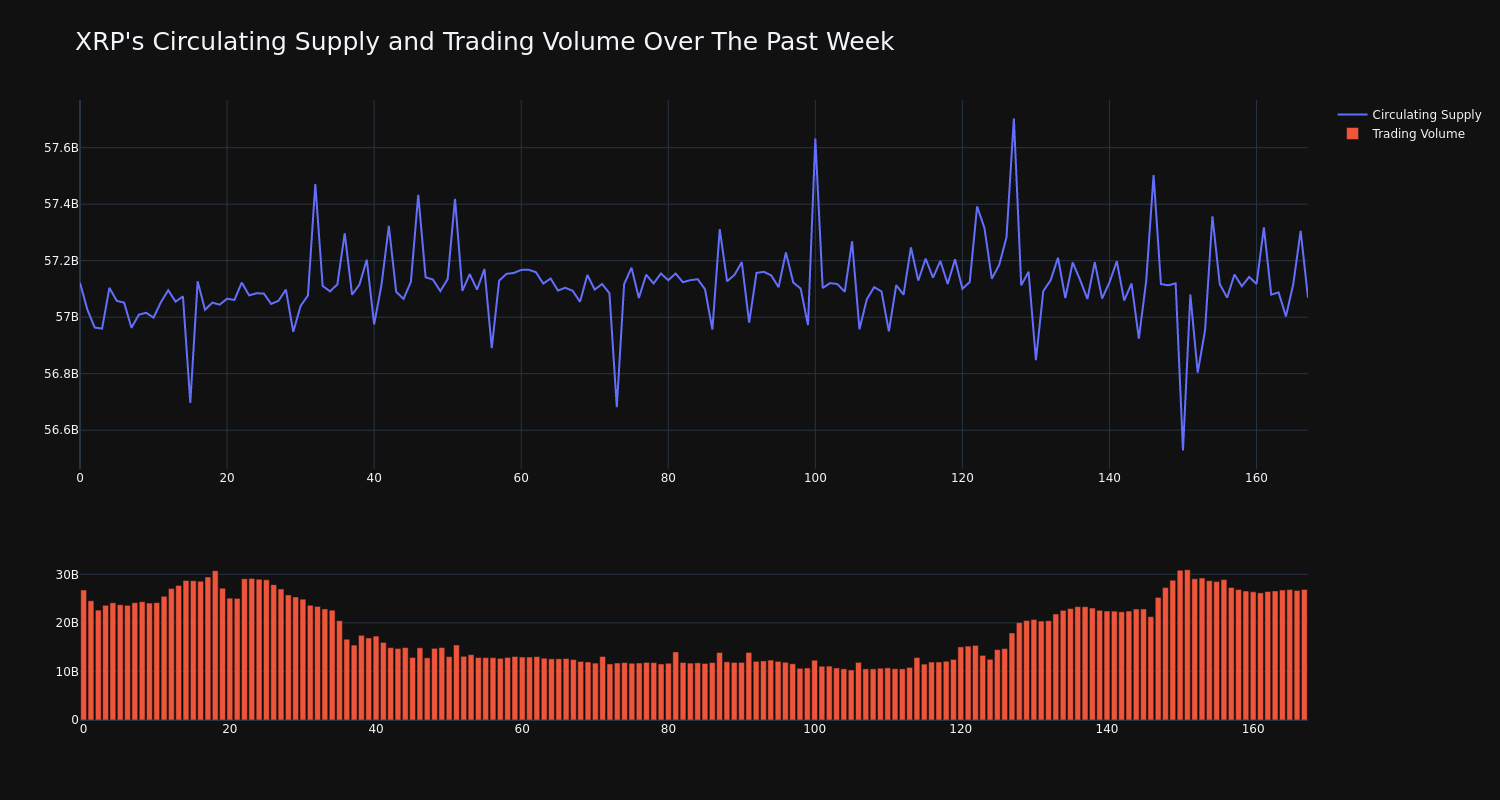
Task: Select the chart title text
Action: tap(484, 42)
